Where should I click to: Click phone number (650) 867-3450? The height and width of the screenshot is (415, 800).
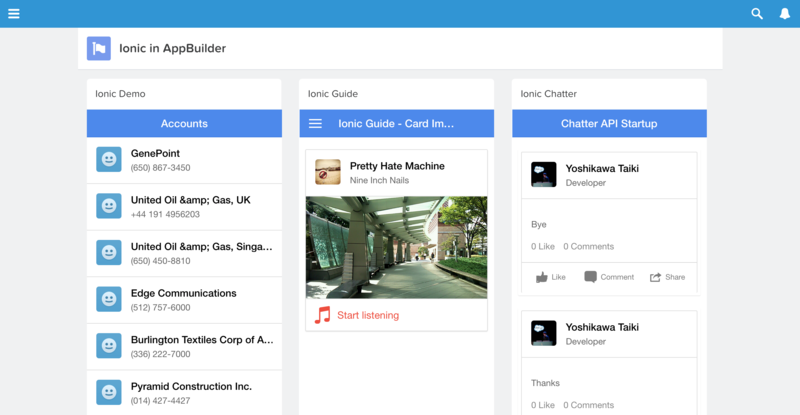click(x=160, y=168)
